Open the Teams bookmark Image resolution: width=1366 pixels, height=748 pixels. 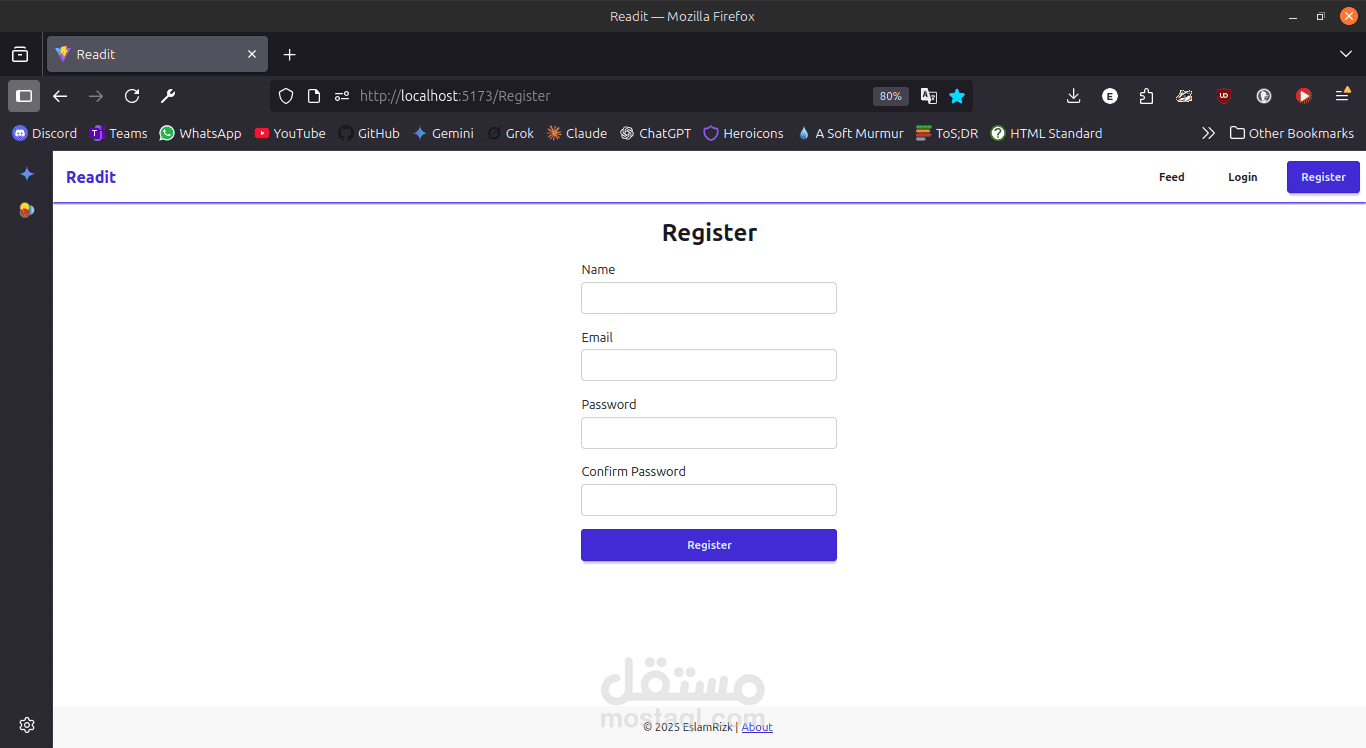coord(118,133)
